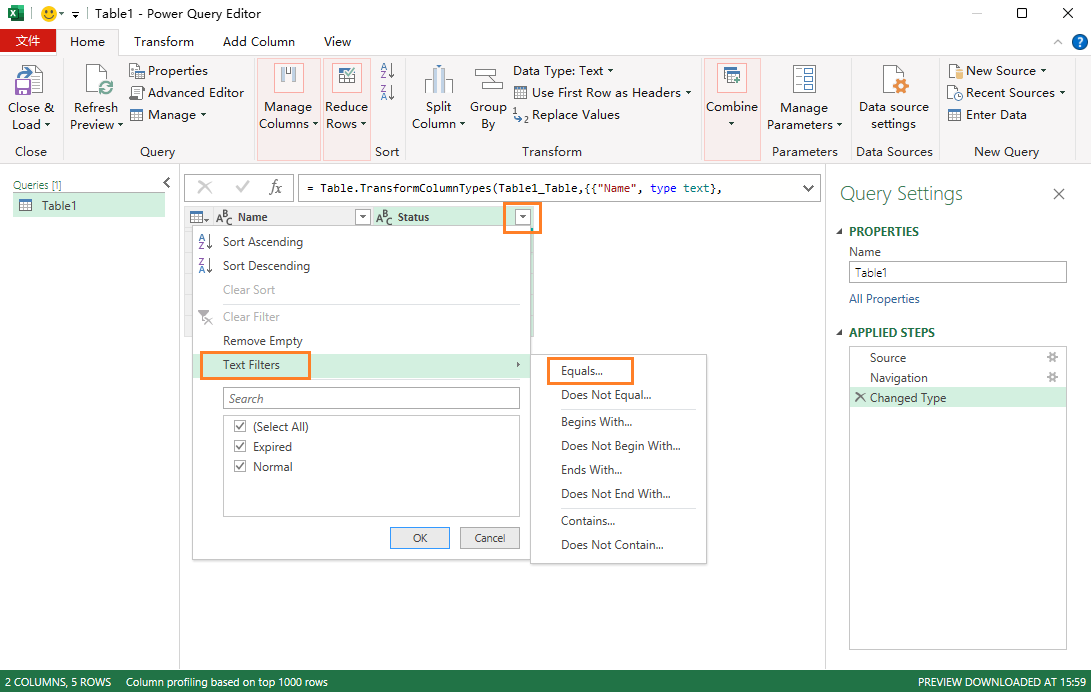Select the Split Column tool
Screen dimensions: 1091x692
[438, 96]
